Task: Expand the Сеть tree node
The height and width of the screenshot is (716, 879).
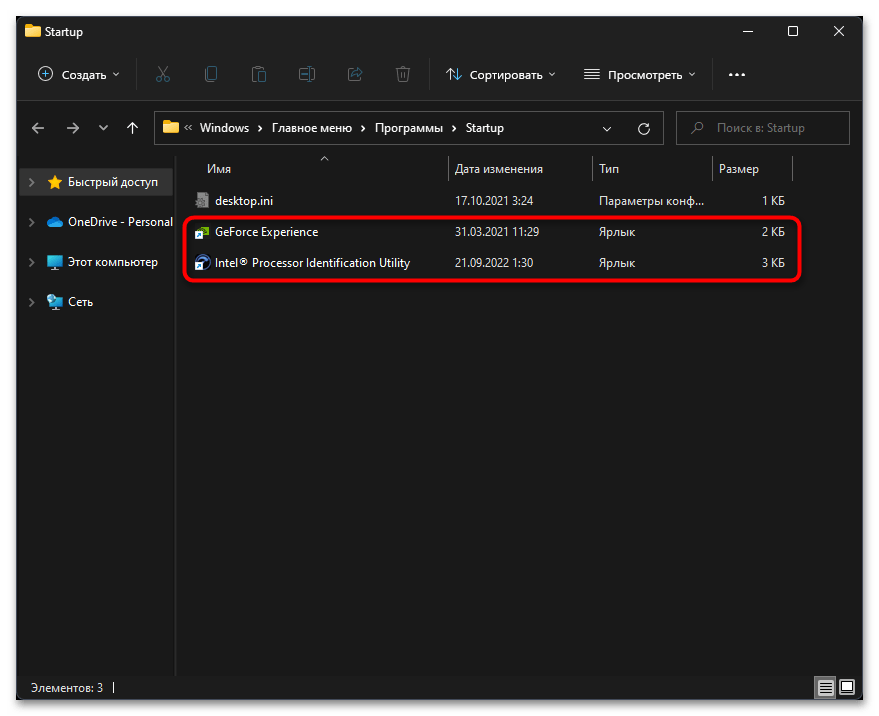Action: [32, 302]
